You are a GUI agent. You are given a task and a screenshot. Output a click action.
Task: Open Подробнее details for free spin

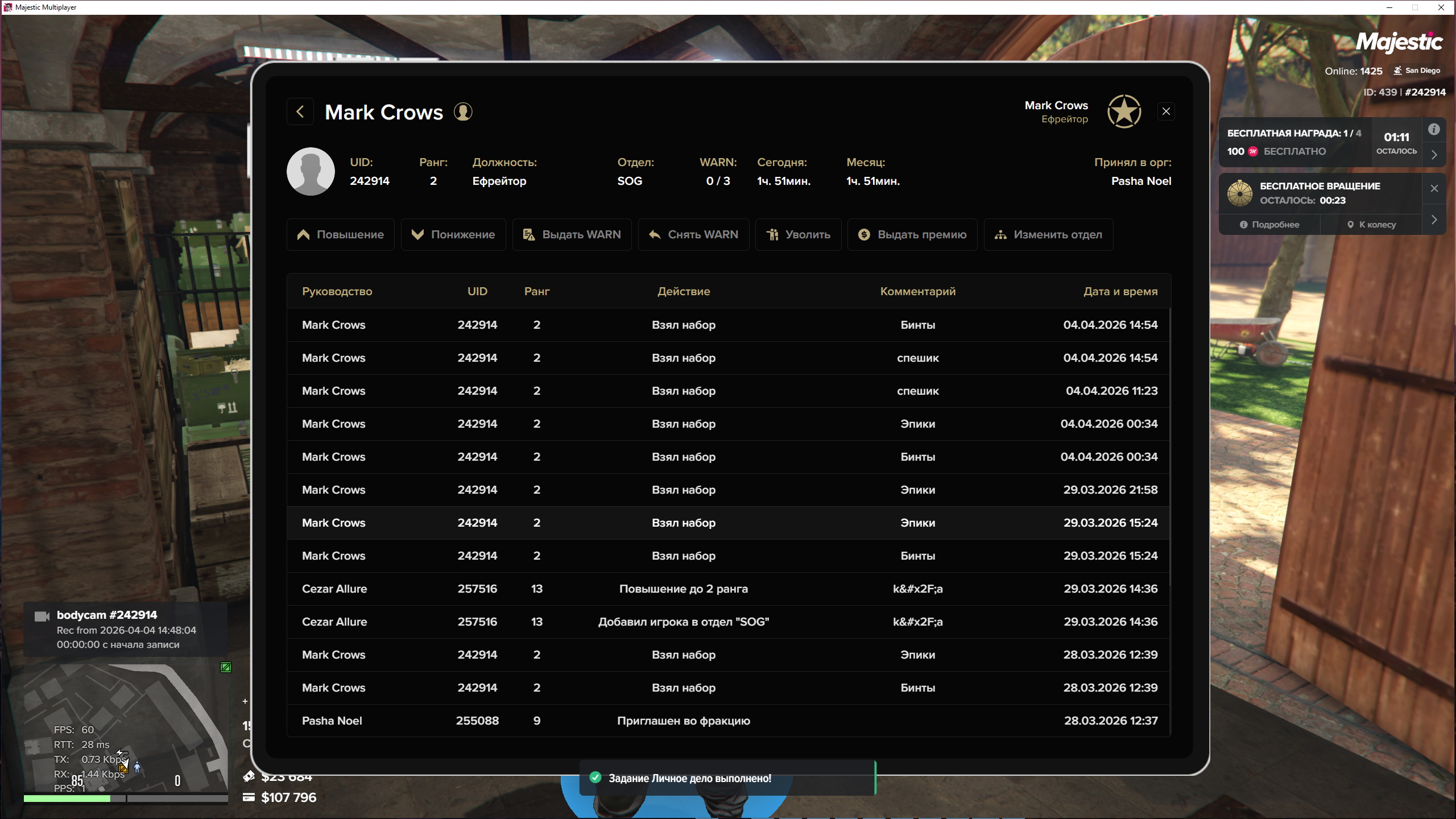pyautogui.click(x=1269, y=225)
